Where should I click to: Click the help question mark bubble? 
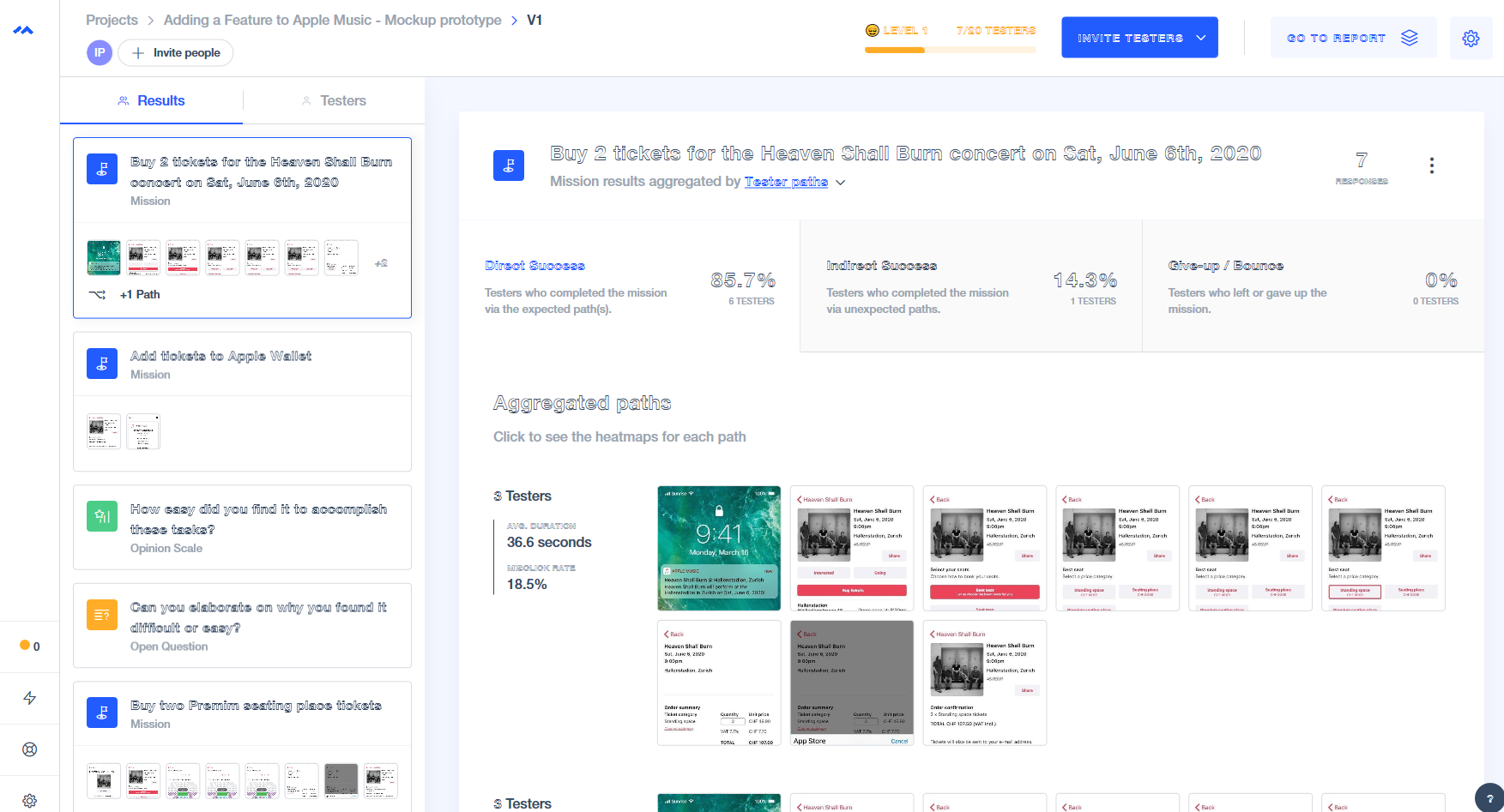click(1489, 798)
